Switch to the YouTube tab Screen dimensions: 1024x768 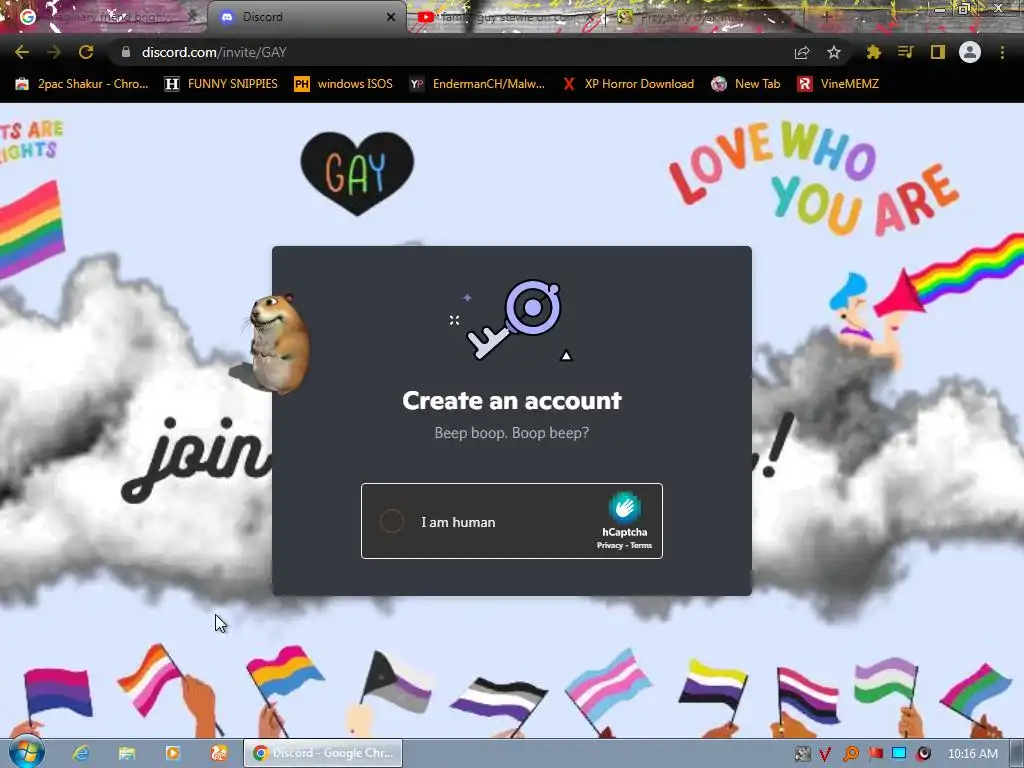509,17
